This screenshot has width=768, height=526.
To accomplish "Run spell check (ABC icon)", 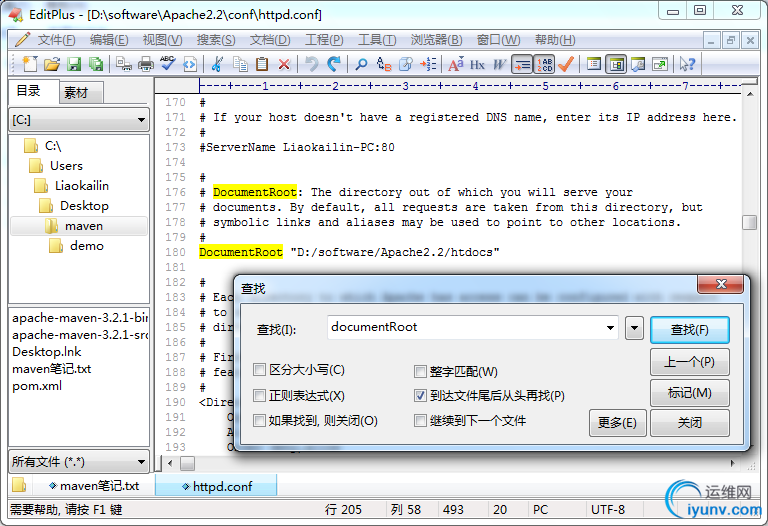I will click(168, 64).
